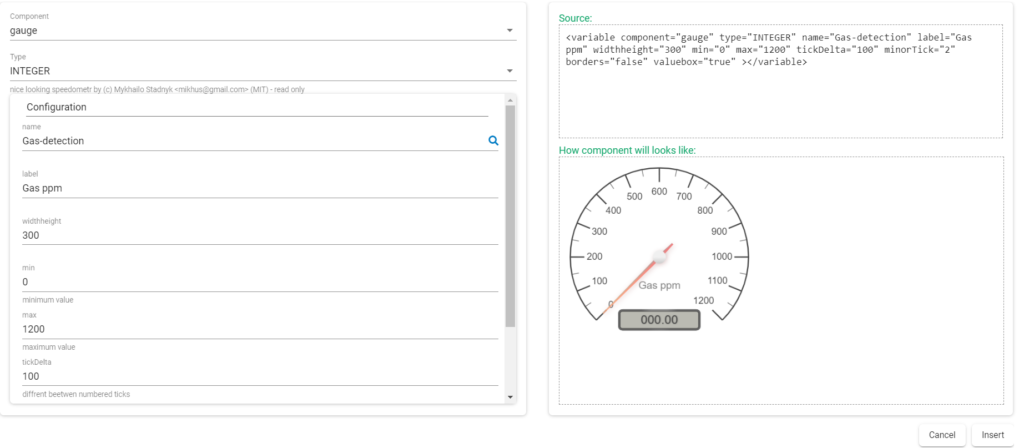1024x448 pixels.
Task: Click the label input with Gas ppm
Action: 258,188
